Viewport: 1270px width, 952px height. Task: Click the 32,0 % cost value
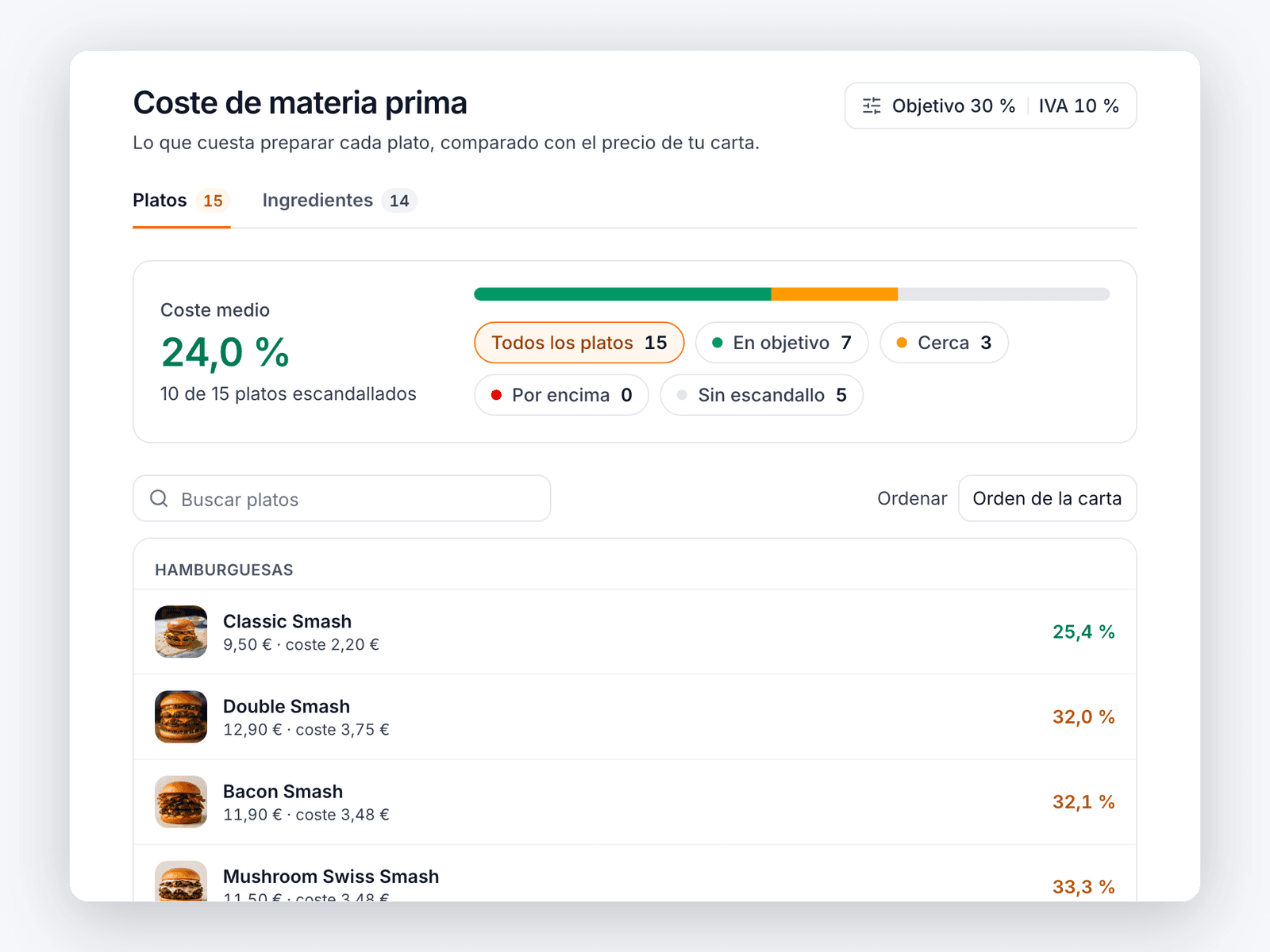pyautogui.click(x=1083, y=716)
